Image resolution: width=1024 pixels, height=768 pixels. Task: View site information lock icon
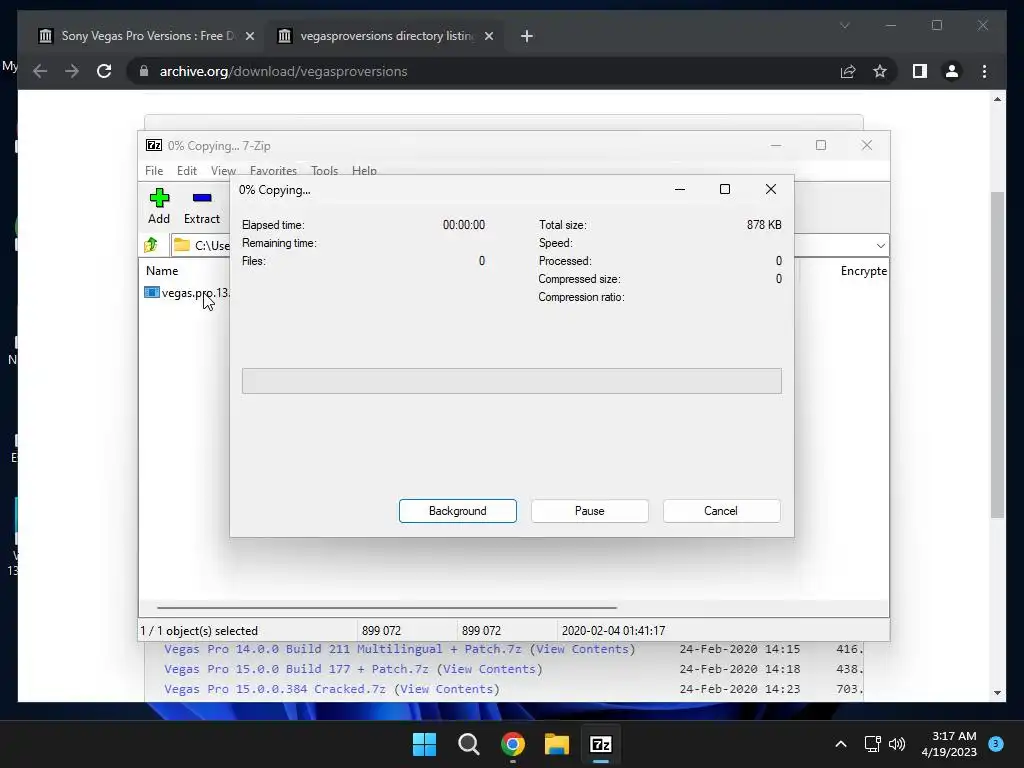[x=144, y=71]
